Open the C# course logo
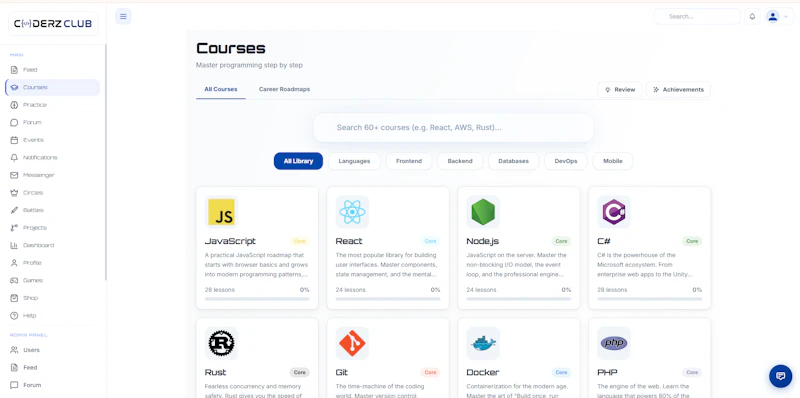 pyautogui.click(x=614, y=212)
